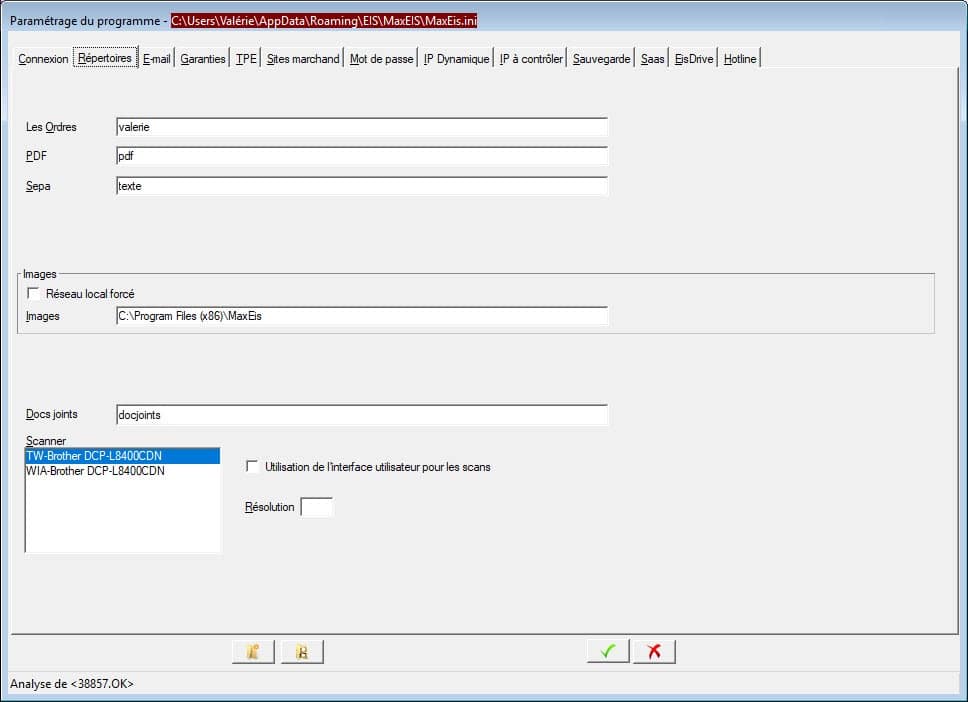
Task: Open the Connexion tab
Action: [43, 59]
